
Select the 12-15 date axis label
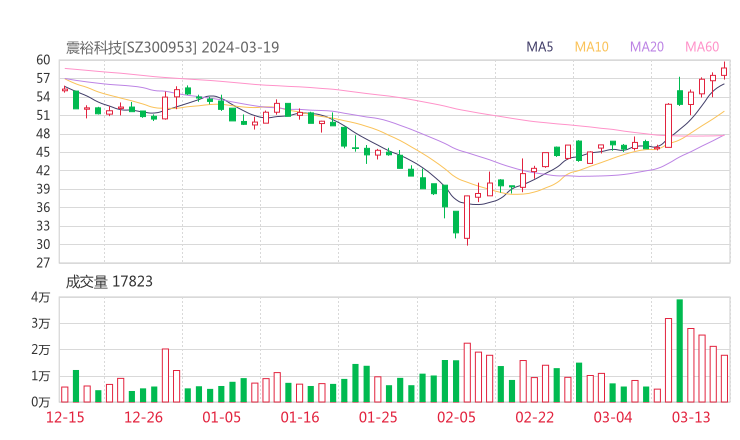tap(65, 417)
